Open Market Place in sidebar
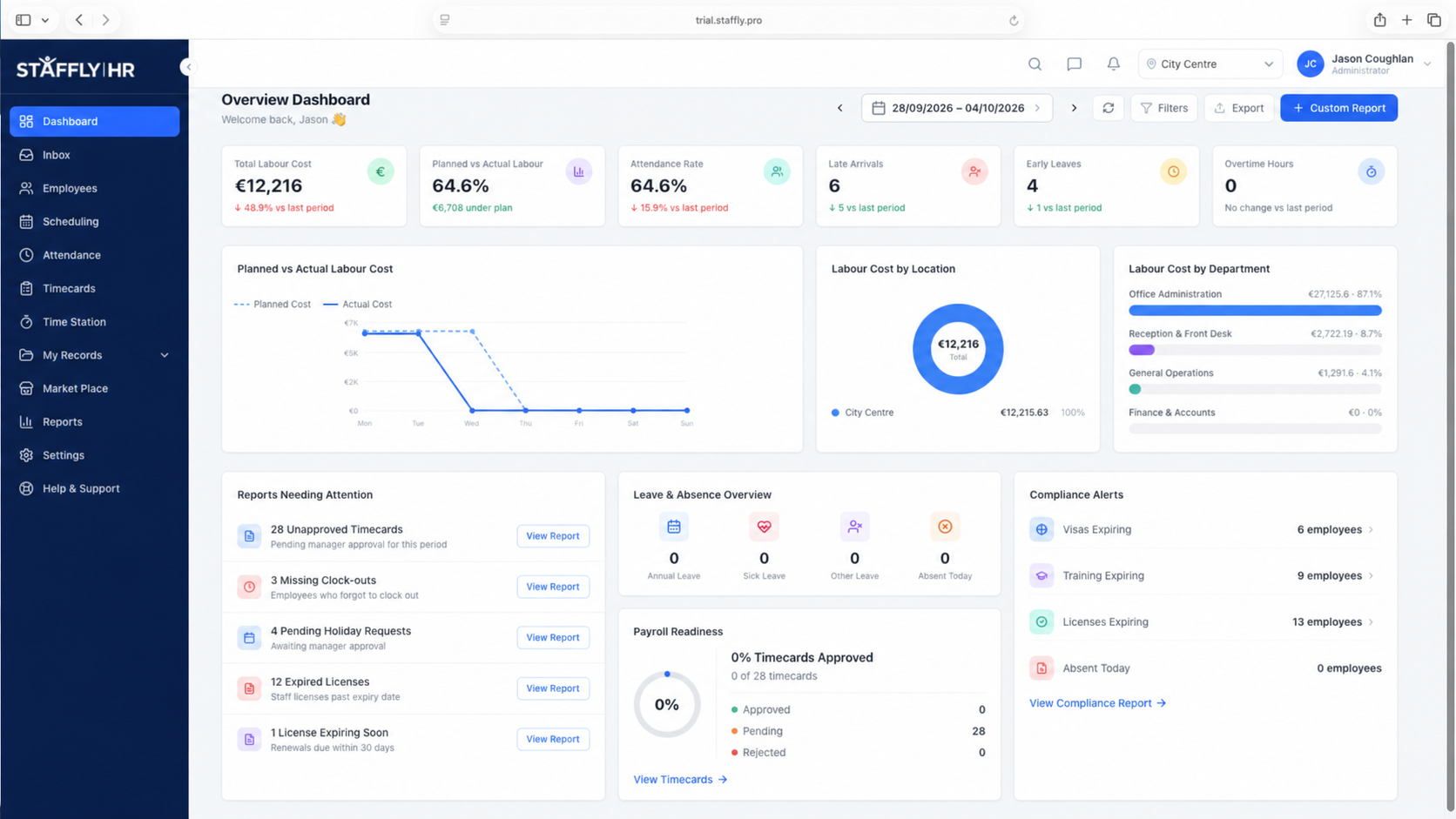Screen dimensions: 1456x819 (94, 388)
